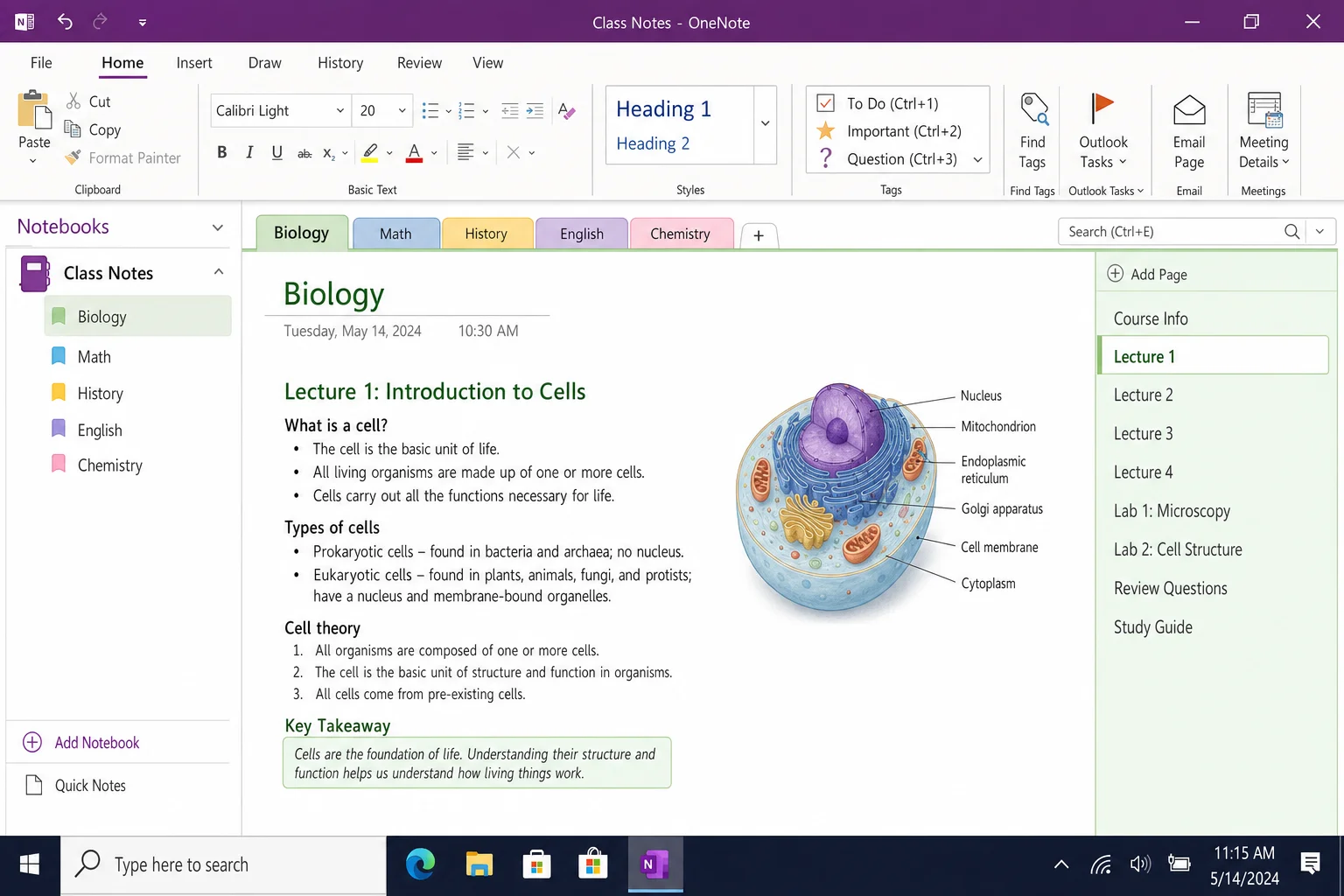Switch to the Draw ribbon tab
The width and height of the screenshot is (1344, 896).
coord(264,63)
